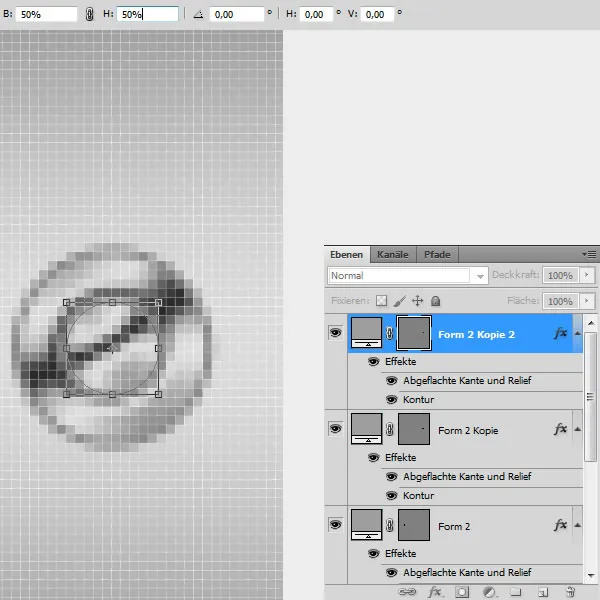The image size is (600, 600).
Task: Collapse effects of the Form 2 Kopie layer
Action: click(578, 428)
